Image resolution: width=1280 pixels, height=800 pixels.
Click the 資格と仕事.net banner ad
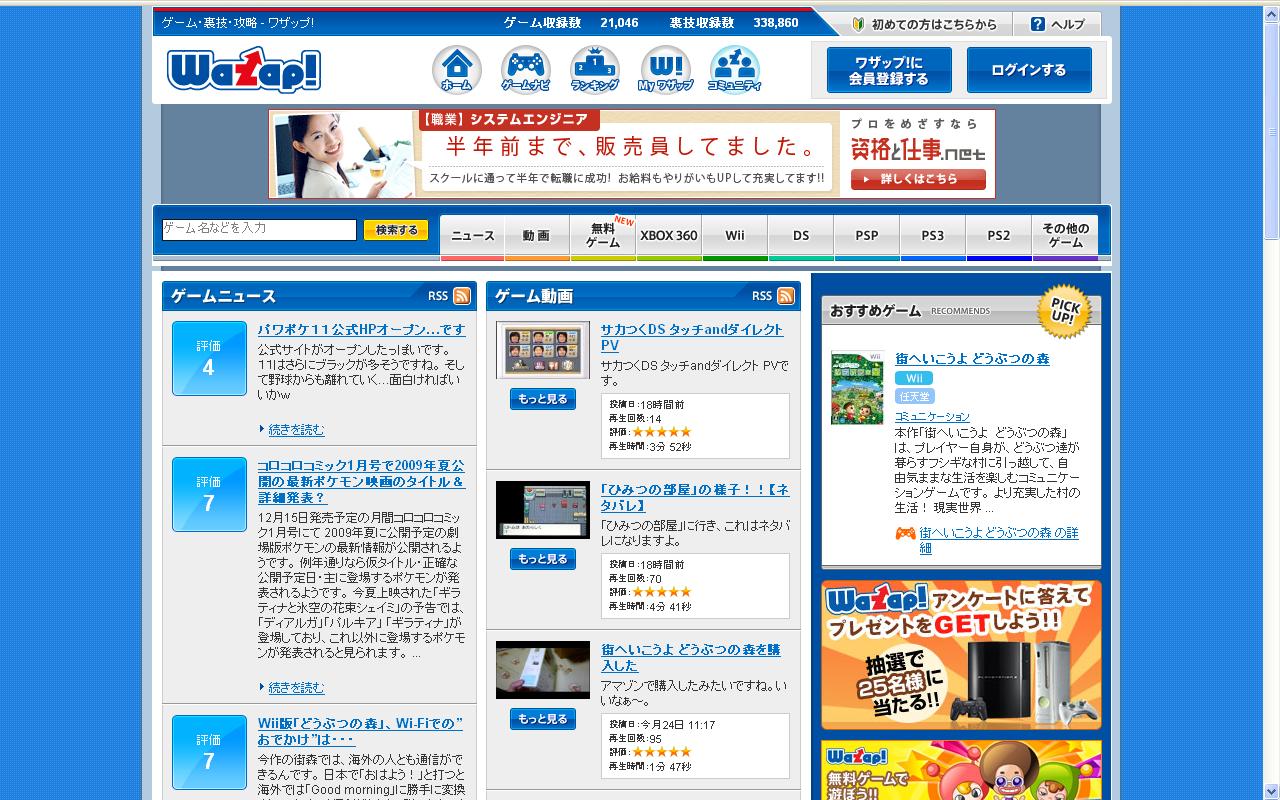[x=632, y=154]
